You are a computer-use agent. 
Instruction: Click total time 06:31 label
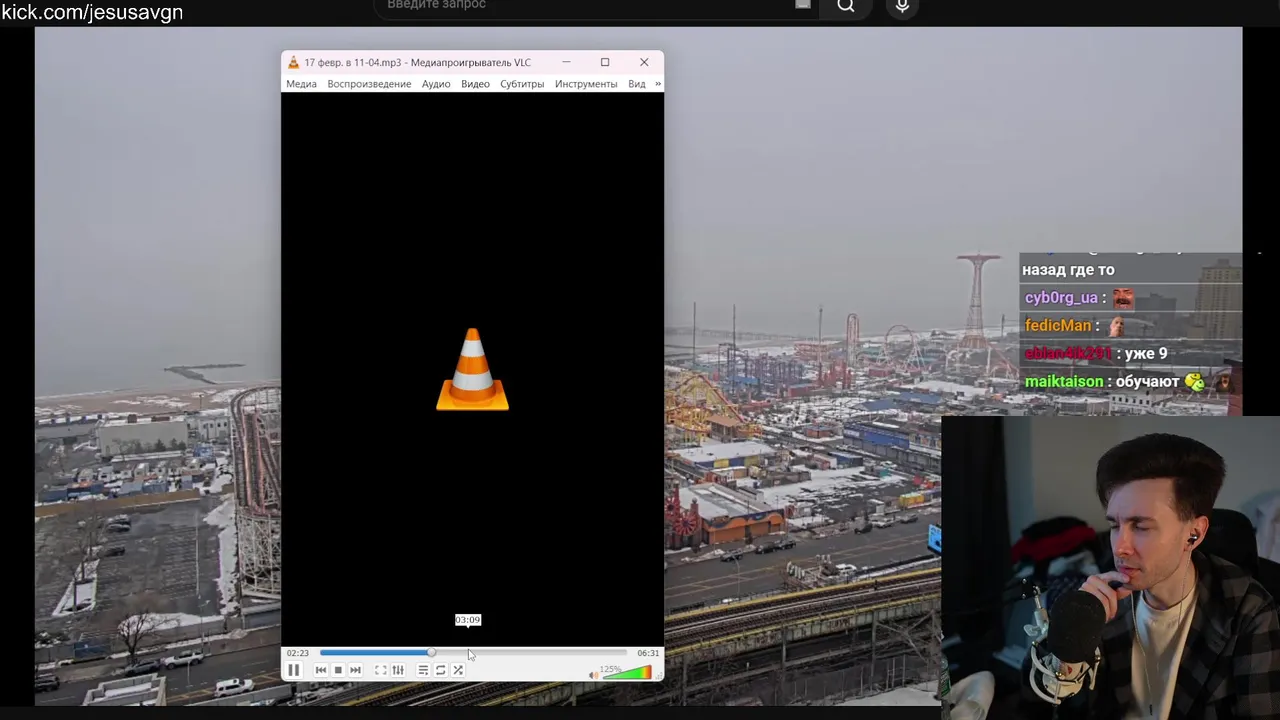tap(648, 653)
